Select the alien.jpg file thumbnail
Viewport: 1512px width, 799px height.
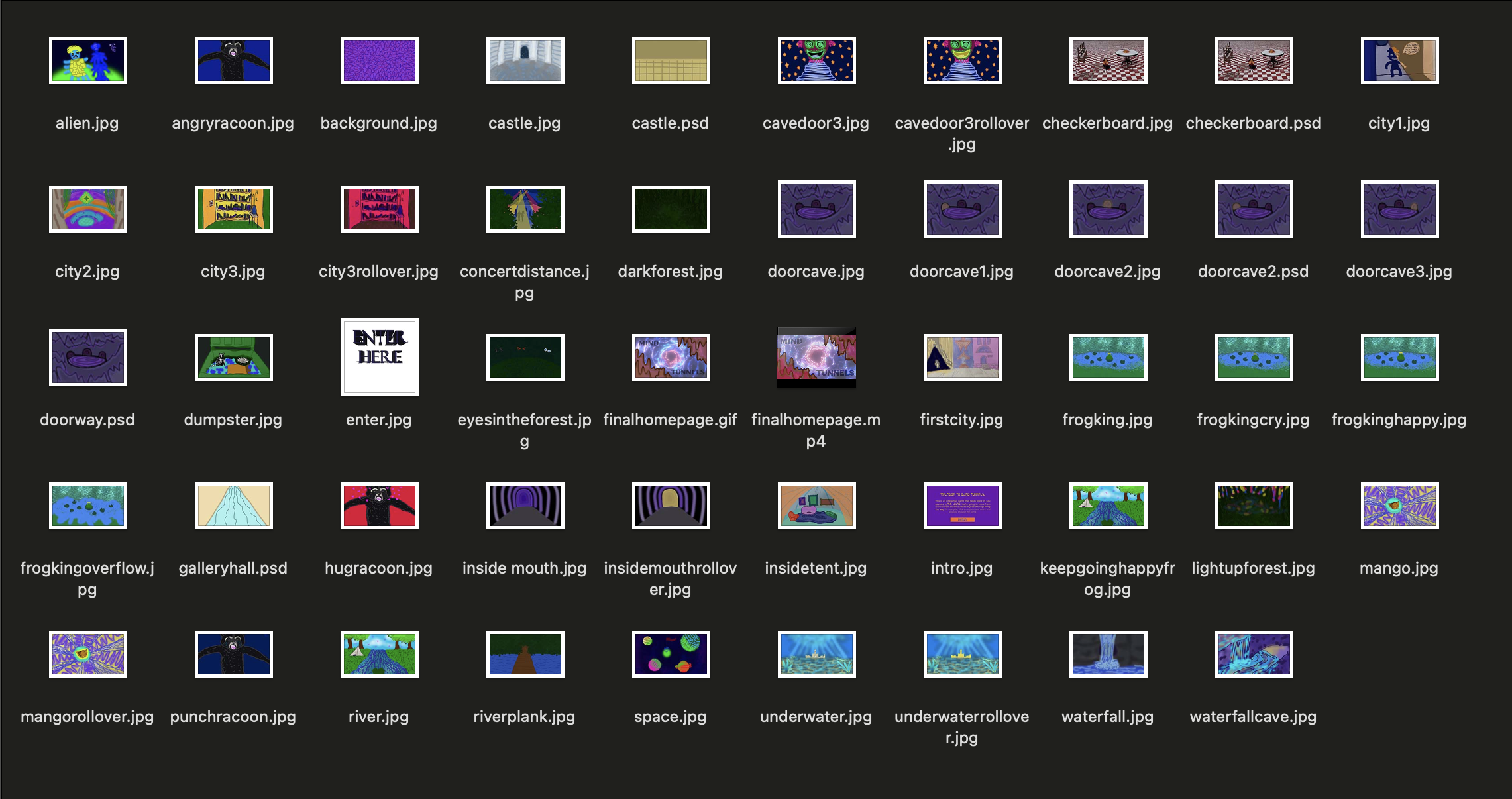pos(87,60)
